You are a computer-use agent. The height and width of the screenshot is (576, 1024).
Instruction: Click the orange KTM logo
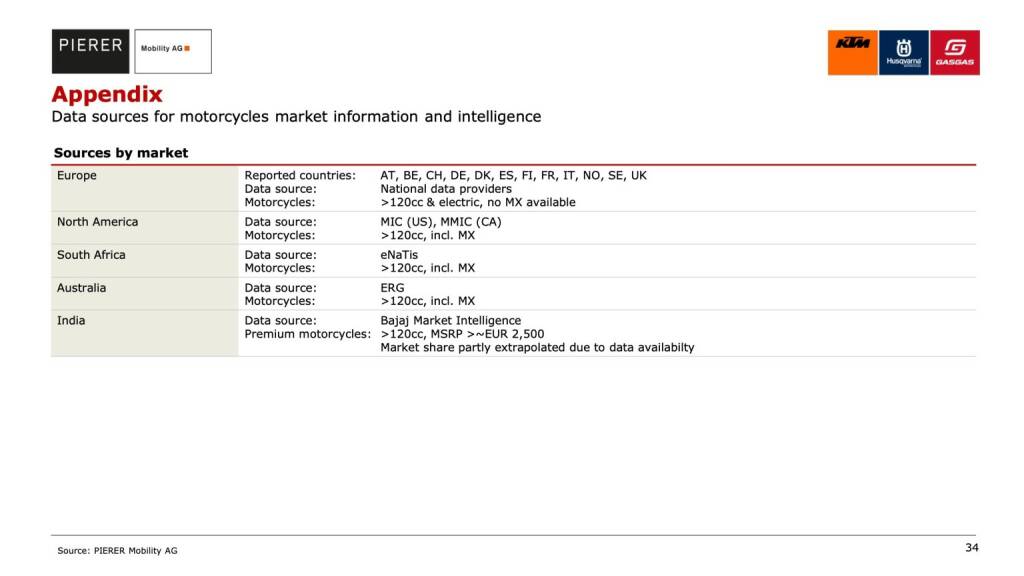click(852, 52)
